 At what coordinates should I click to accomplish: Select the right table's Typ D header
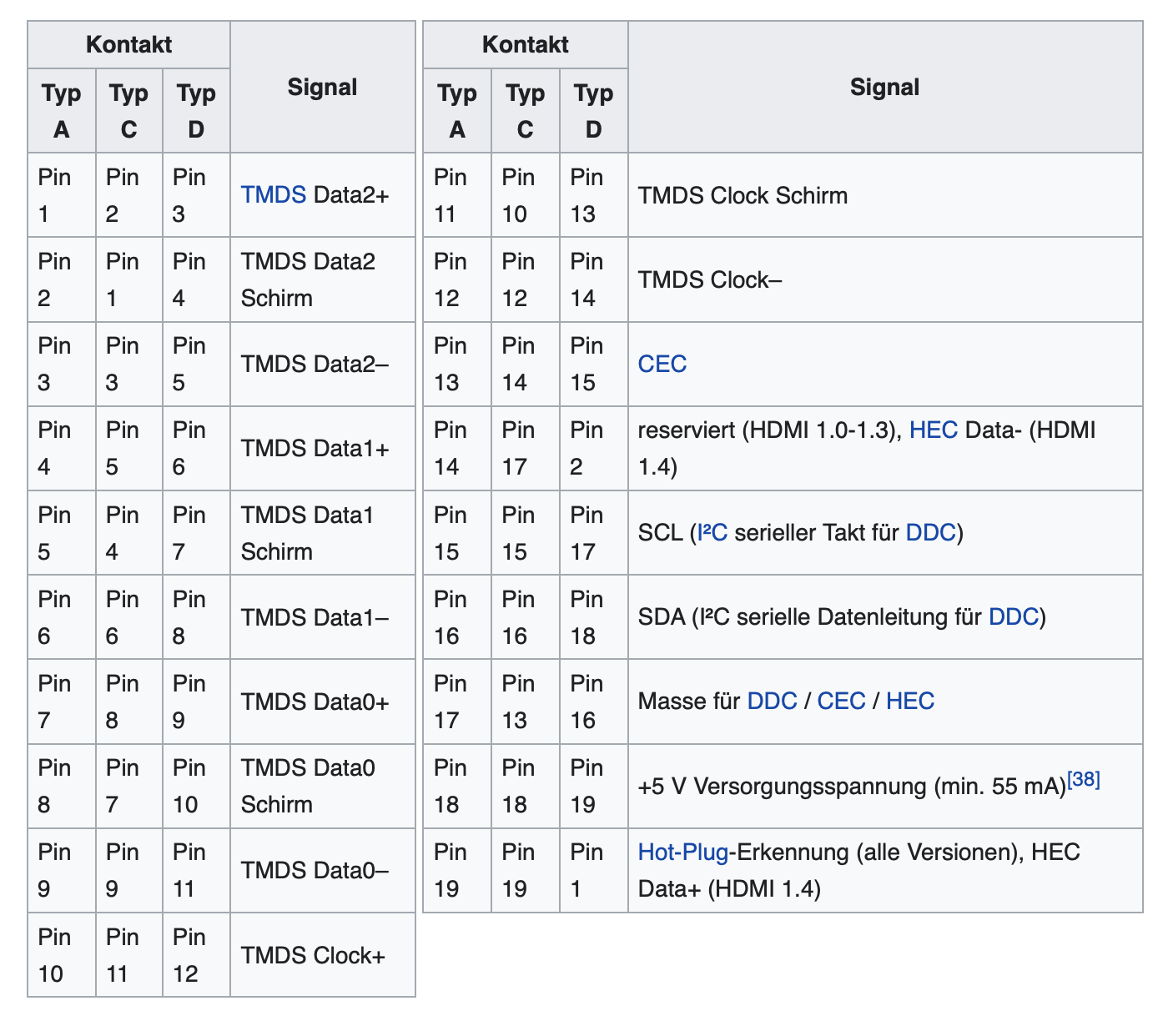pos(594,111)
